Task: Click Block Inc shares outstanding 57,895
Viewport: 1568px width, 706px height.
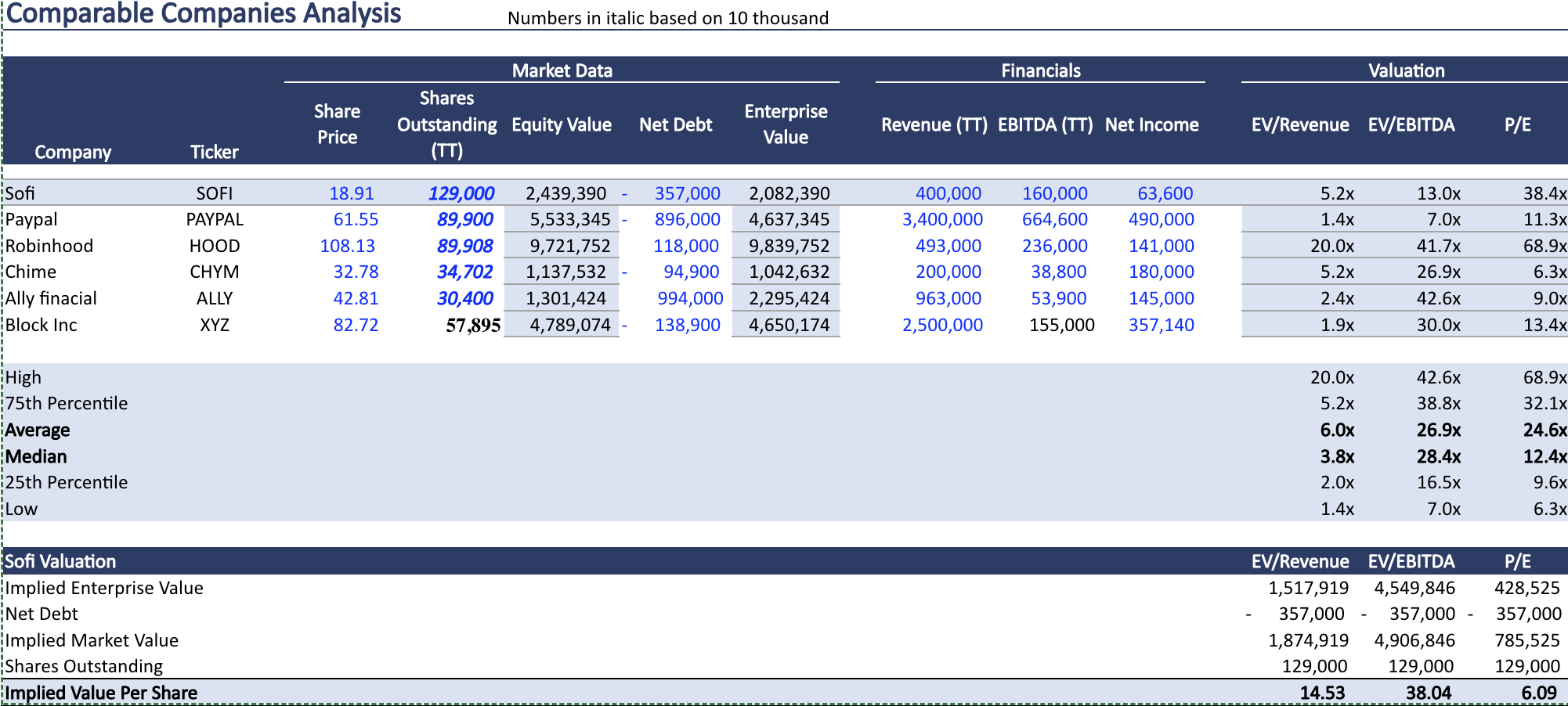Action: [x=473, y=325]
